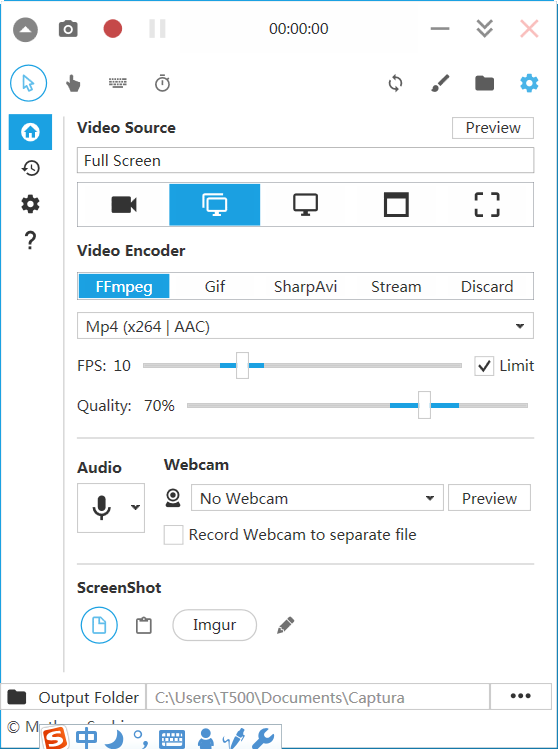Image resolution: width=558 pixels, height=749 pixels.
Task: Expand the Mp4 (x264 | AAC) codec dropdown
Action: pos(305,326)
